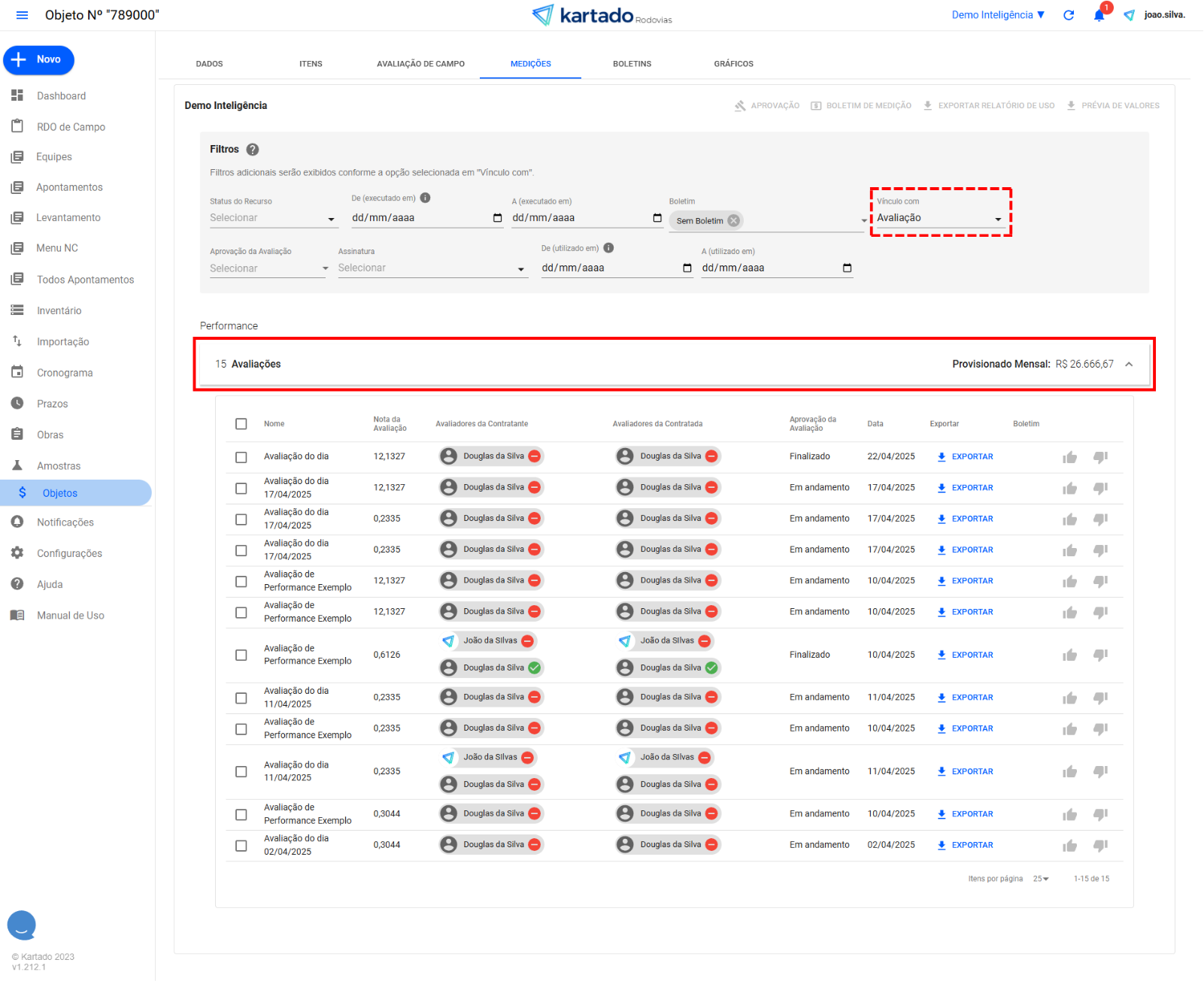Viewport: 1204px width, 981px height.
Task: Open the chat support bubble icon
Action: [x=22, y=925]
